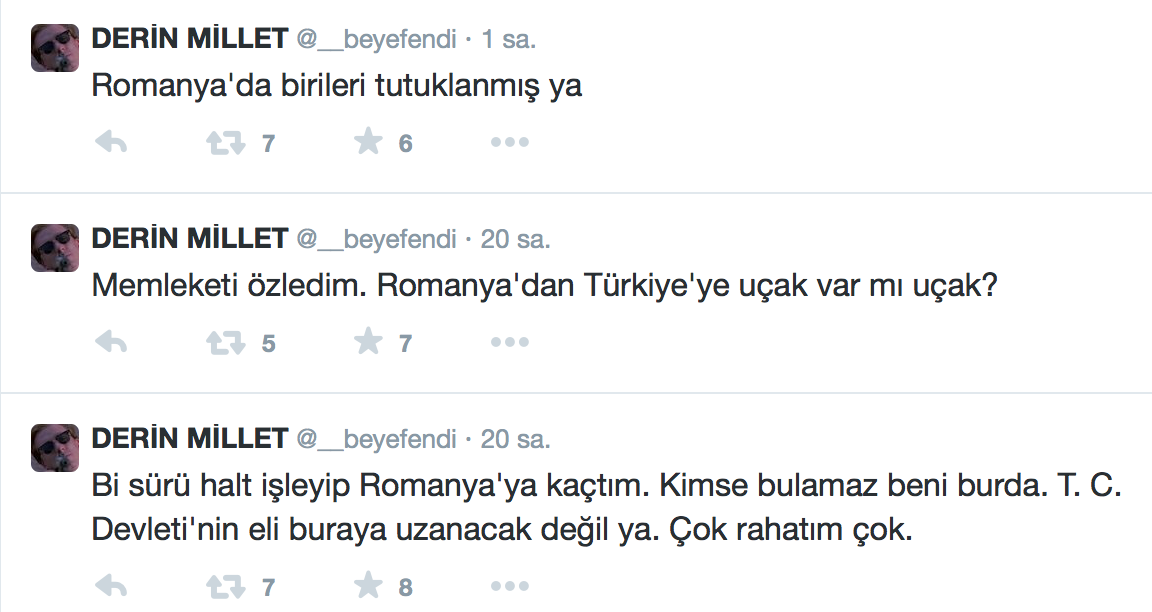
Task: Open more options on the 'Memleketi özledim' tweet
Action: pyautogui.click(x=509, y=343)
